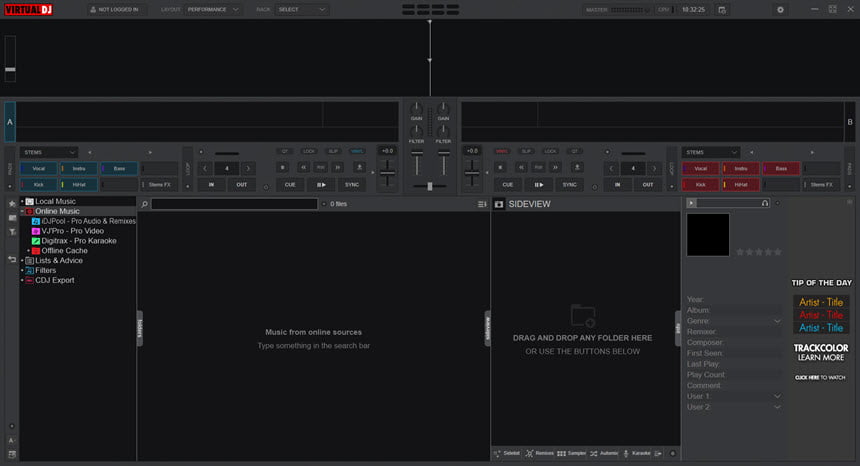
Task: Open the settings gear in the title bar
Action: [780, 10]
